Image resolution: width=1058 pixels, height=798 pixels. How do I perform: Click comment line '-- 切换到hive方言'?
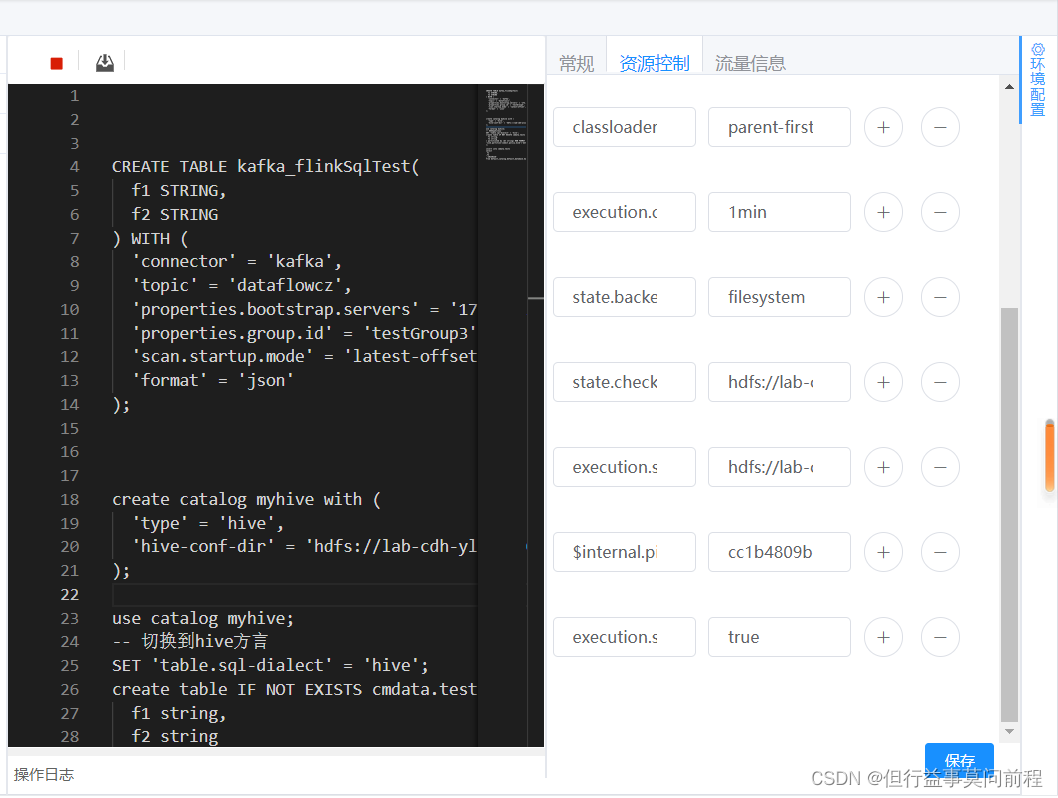point(190,642)
